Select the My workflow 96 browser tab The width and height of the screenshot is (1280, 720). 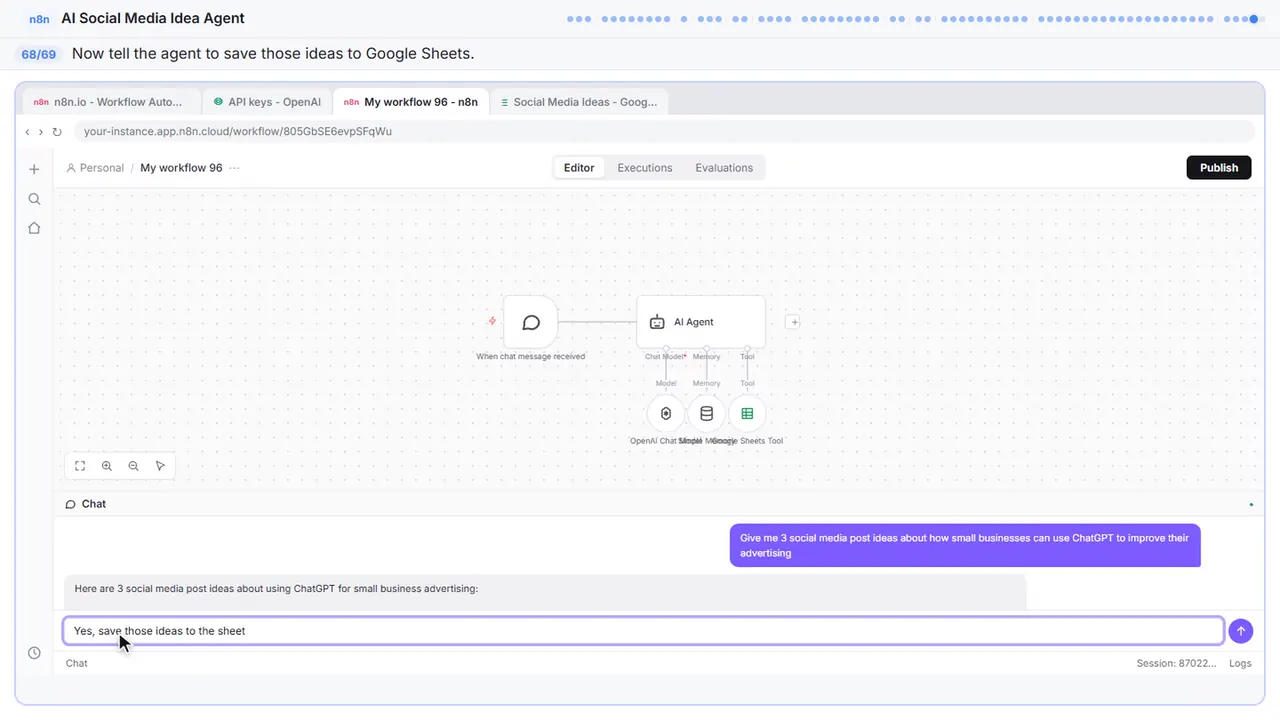[x=411, y=102]
